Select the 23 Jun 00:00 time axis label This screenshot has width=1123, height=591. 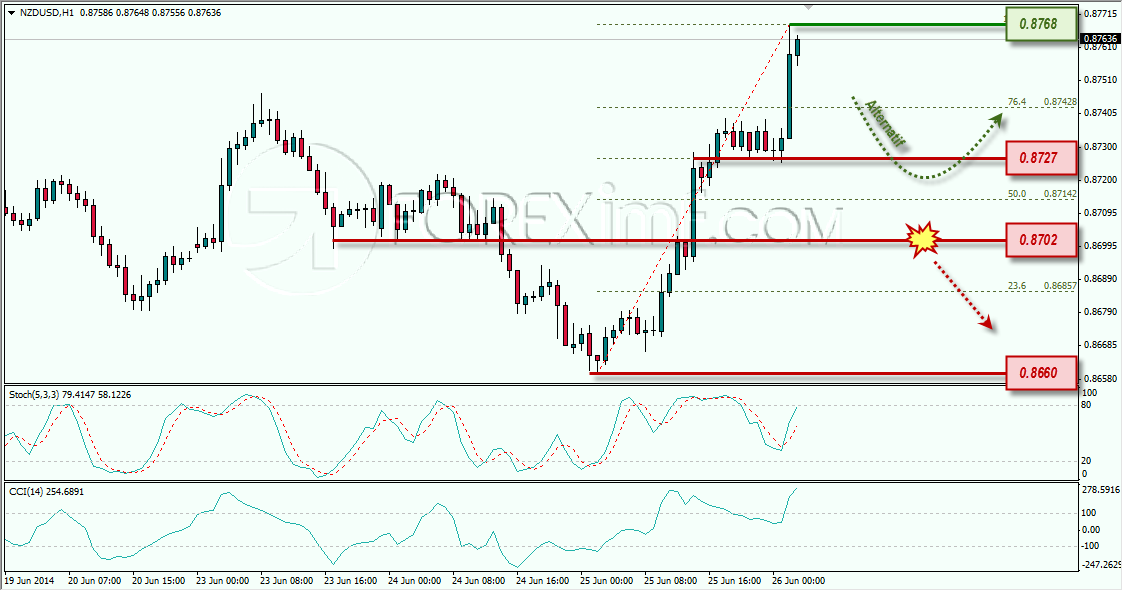coord(223,581)
